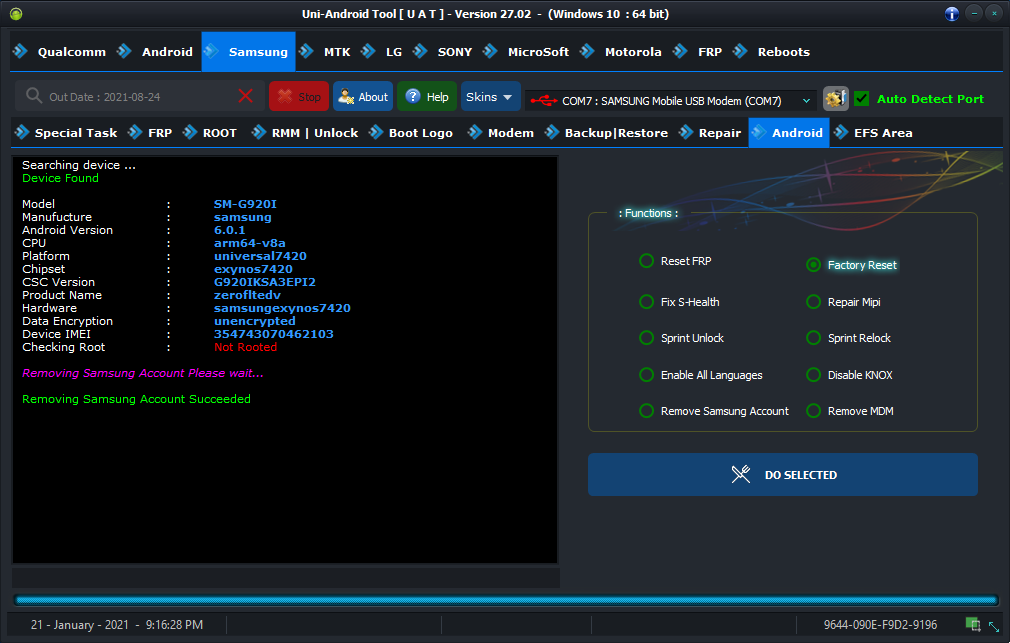Click the arrow icon beside MicroSoft
Screen dimensions: 1010x643
tap(490, 51)
